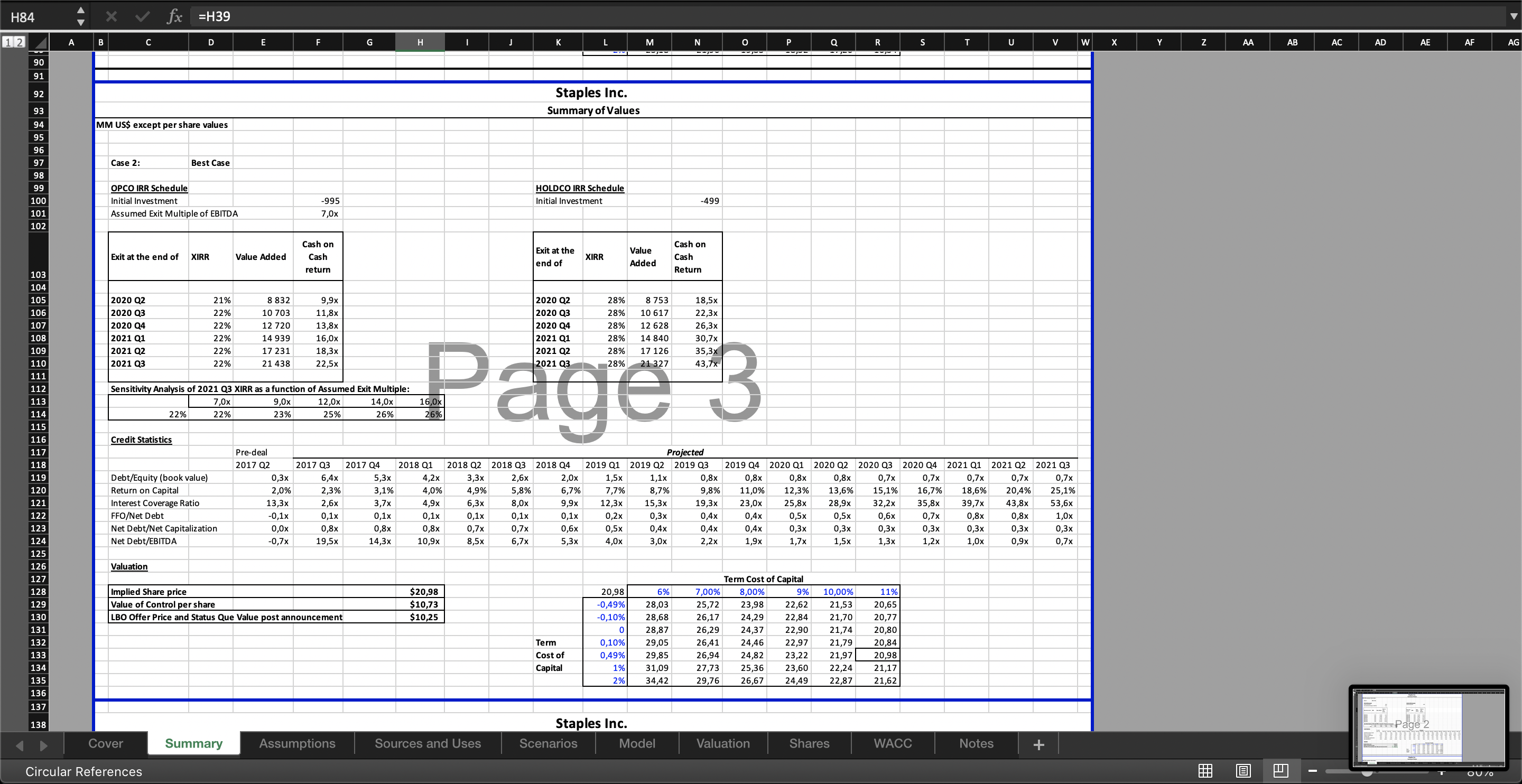
Task: Click the formula input showing =H39
Action: (x=847, y=16)
